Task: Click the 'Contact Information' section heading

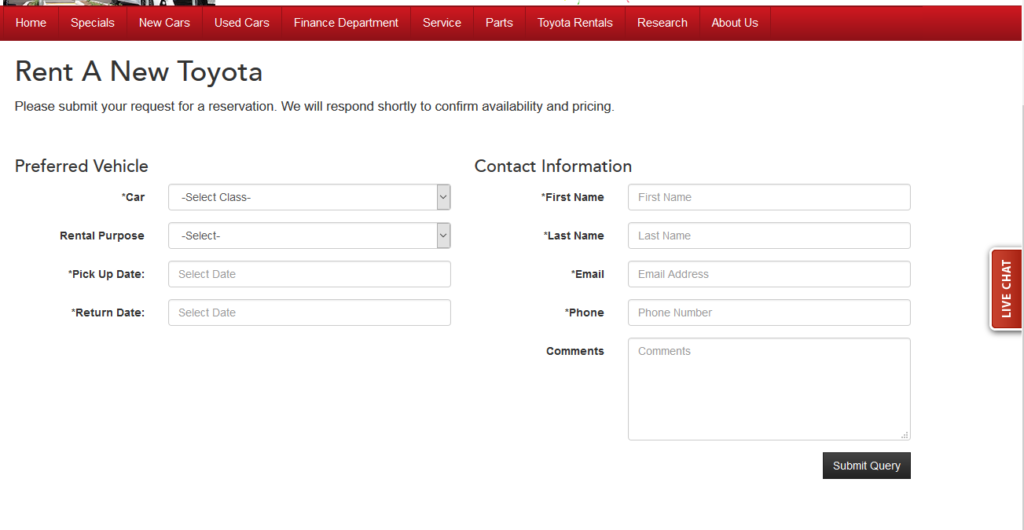Action: click(x=553, y=166)
